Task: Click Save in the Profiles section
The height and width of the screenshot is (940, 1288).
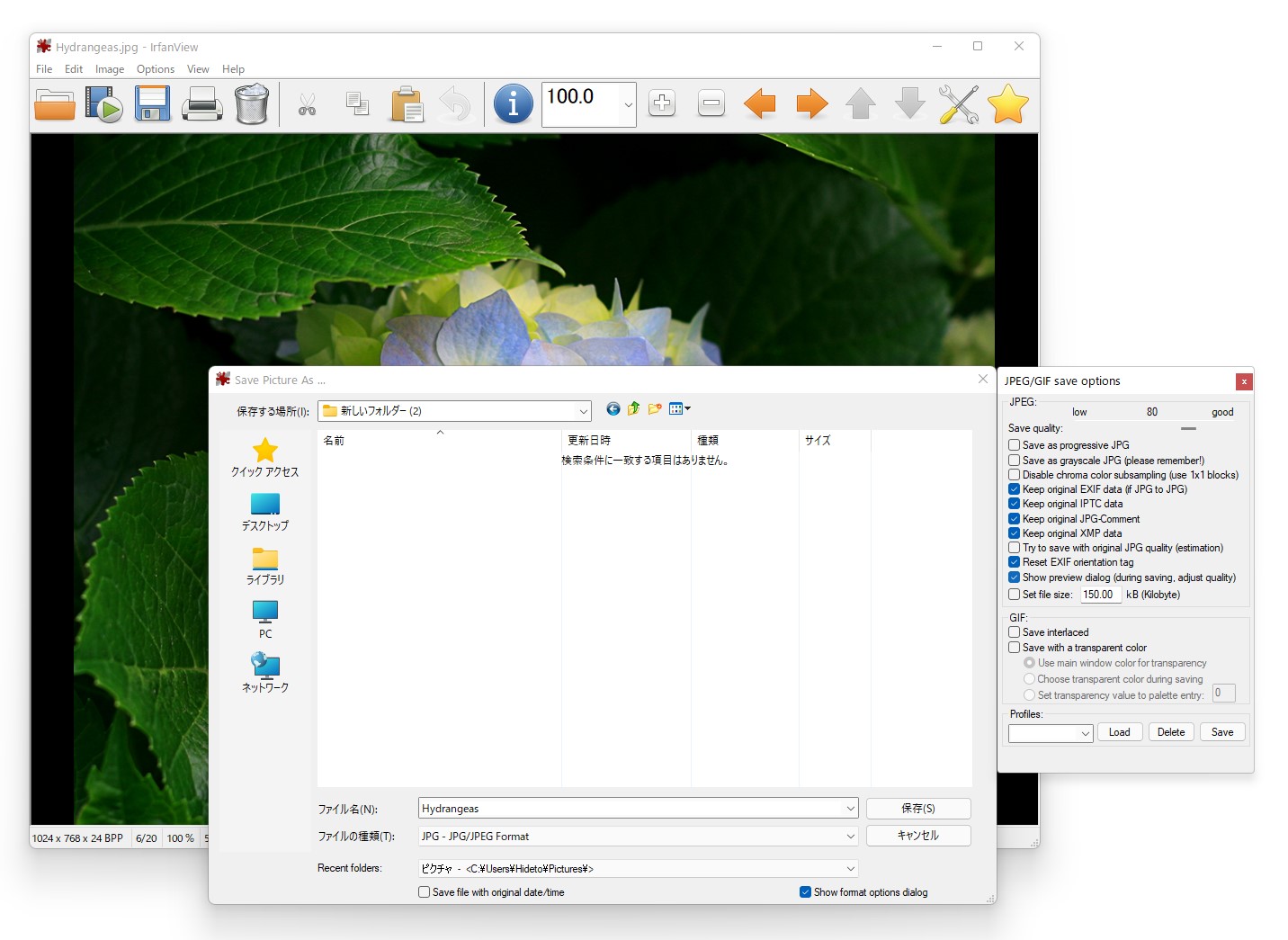Action: coord(1222,732)
